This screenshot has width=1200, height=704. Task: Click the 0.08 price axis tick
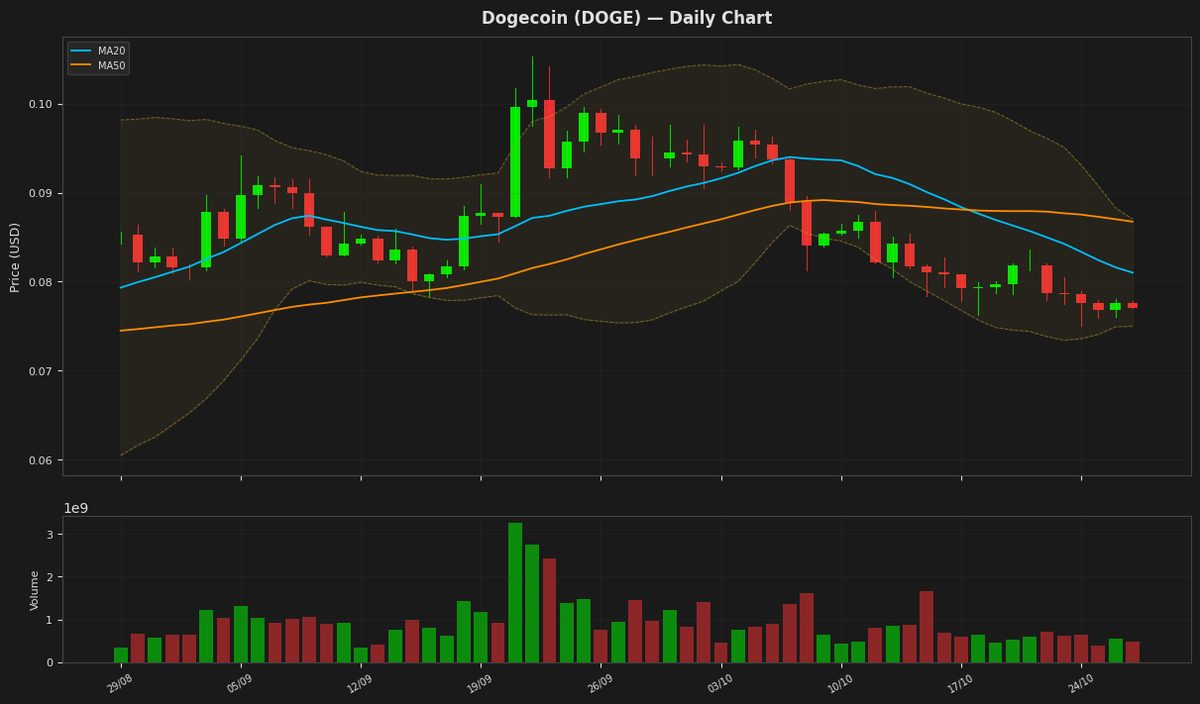click(40, 283)
